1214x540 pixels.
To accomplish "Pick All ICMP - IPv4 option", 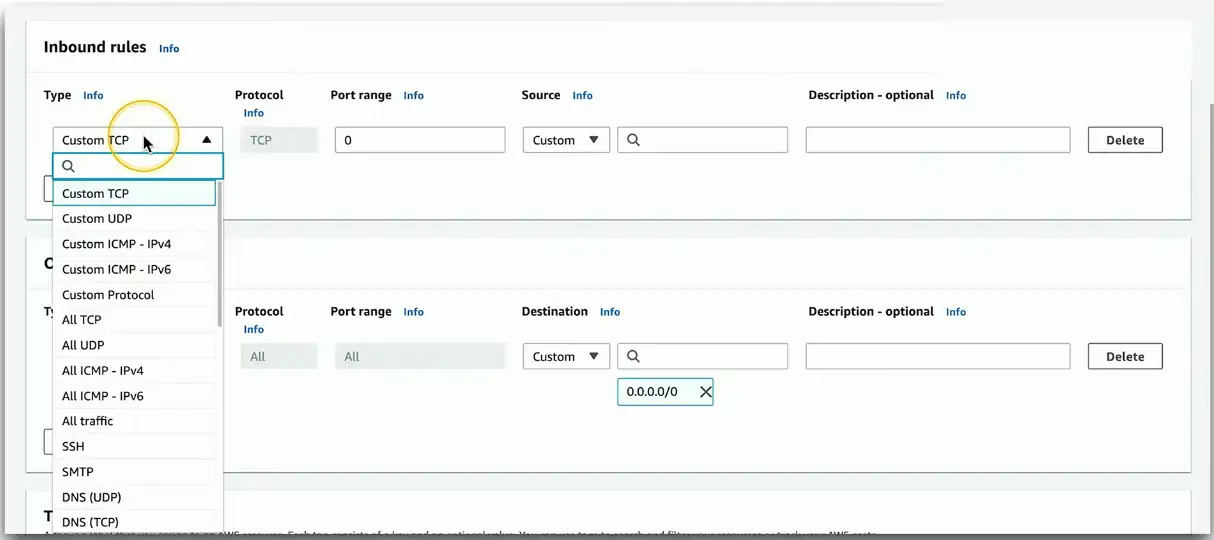I will click(103, 371).
